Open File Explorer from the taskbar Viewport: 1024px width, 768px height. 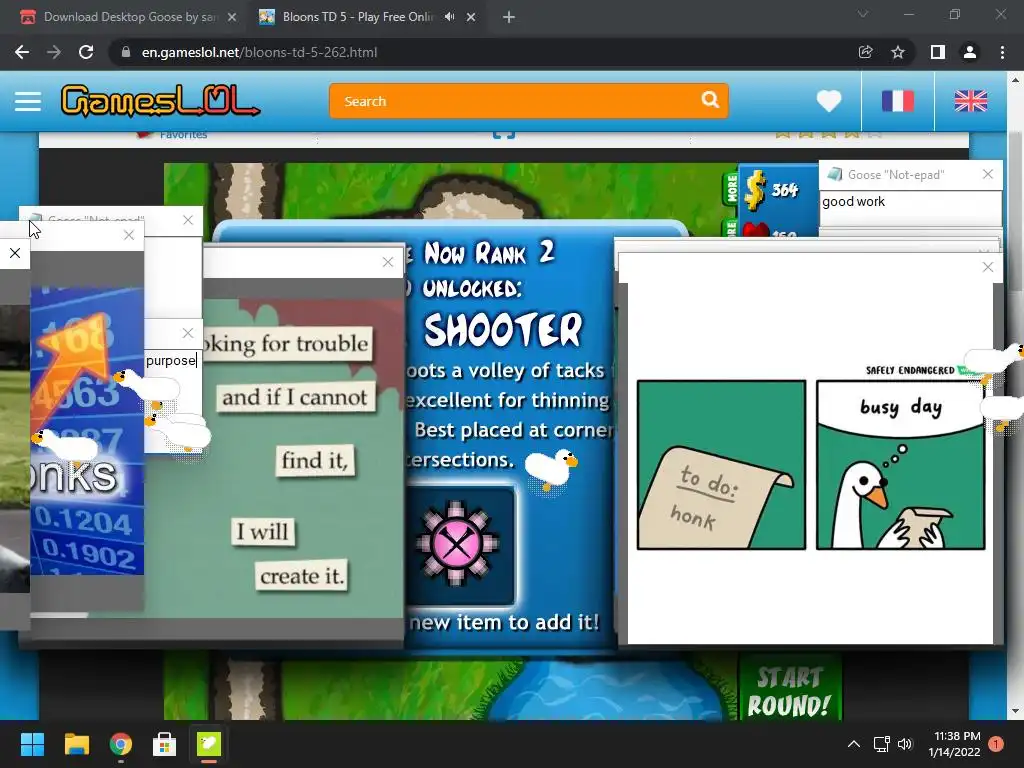pyautogui.click(x=76, y=744)
